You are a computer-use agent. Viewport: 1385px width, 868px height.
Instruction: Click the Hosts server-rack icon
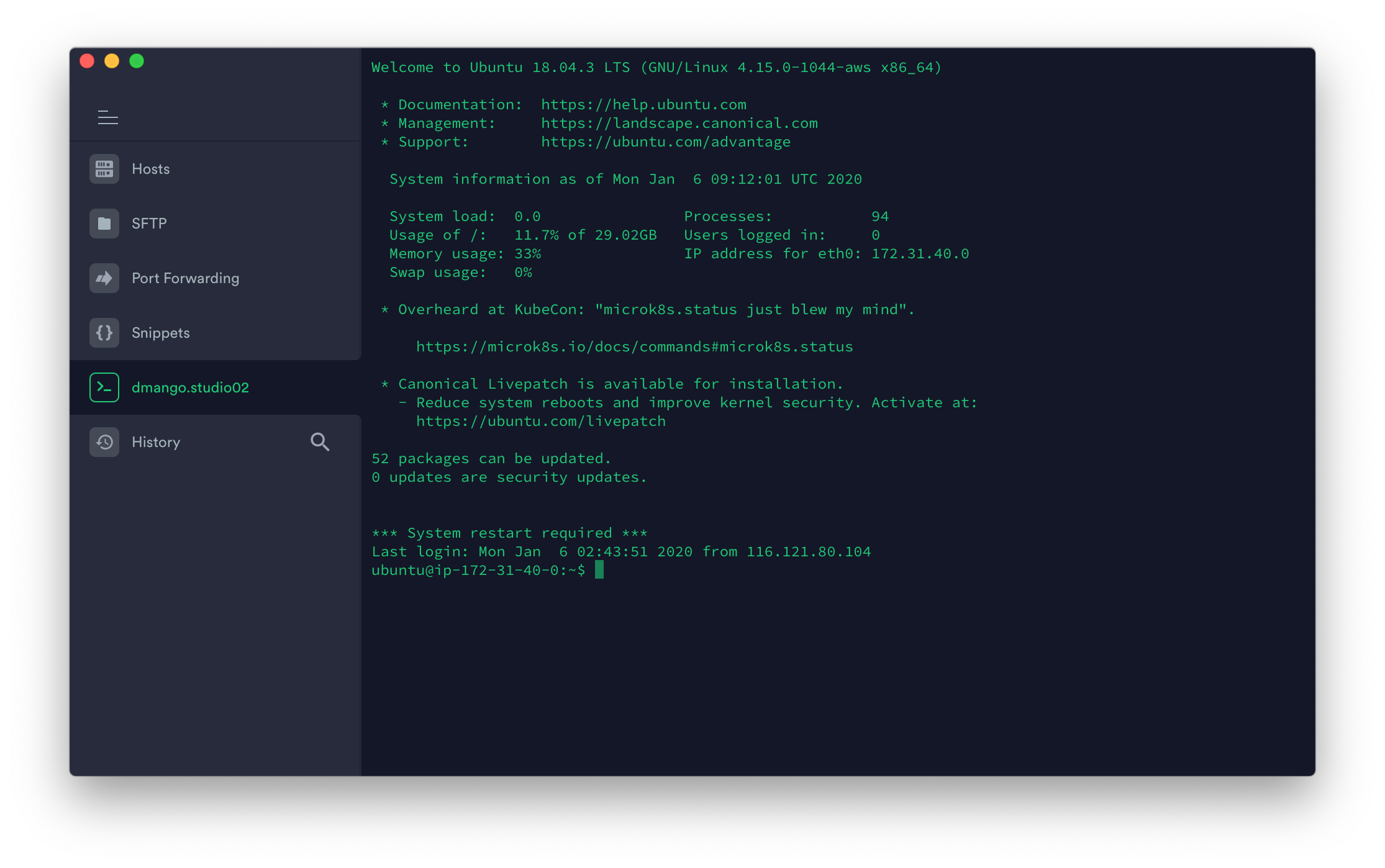(104, 169)
